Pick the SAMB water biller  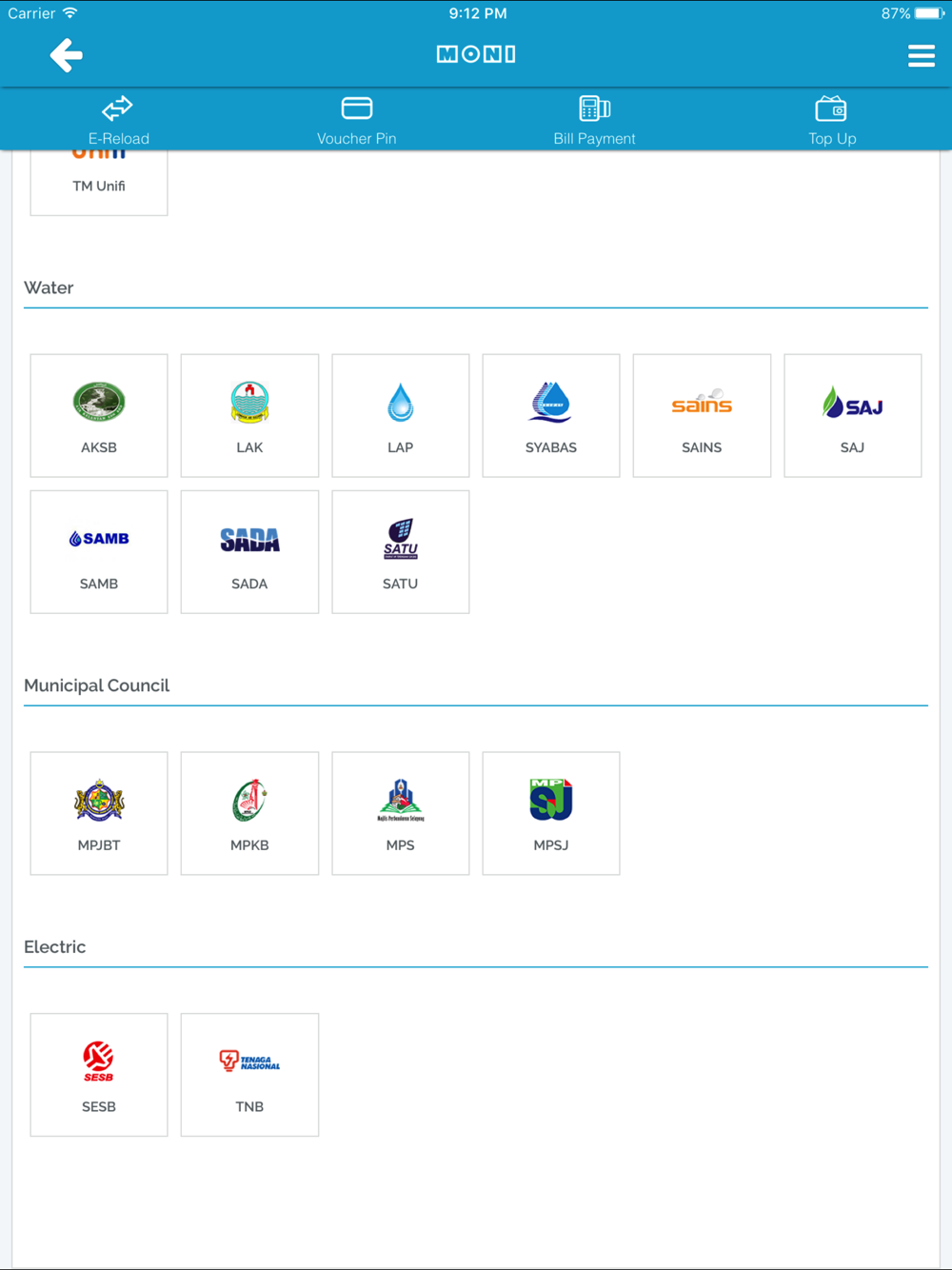point(99,552)
